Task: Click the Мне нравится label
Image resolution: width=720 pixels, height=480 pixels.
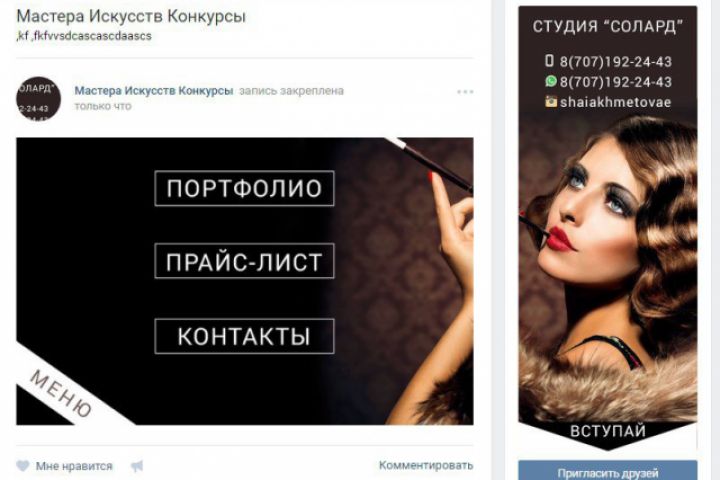Action: tap(74, 466)
